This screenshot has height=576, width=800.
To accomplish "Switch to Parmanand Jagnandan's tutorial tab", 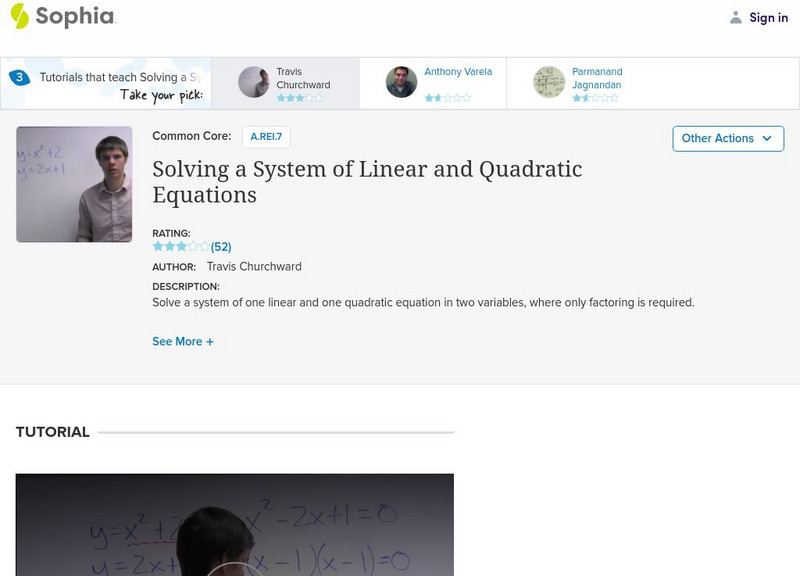I will [x=597, y=78].
